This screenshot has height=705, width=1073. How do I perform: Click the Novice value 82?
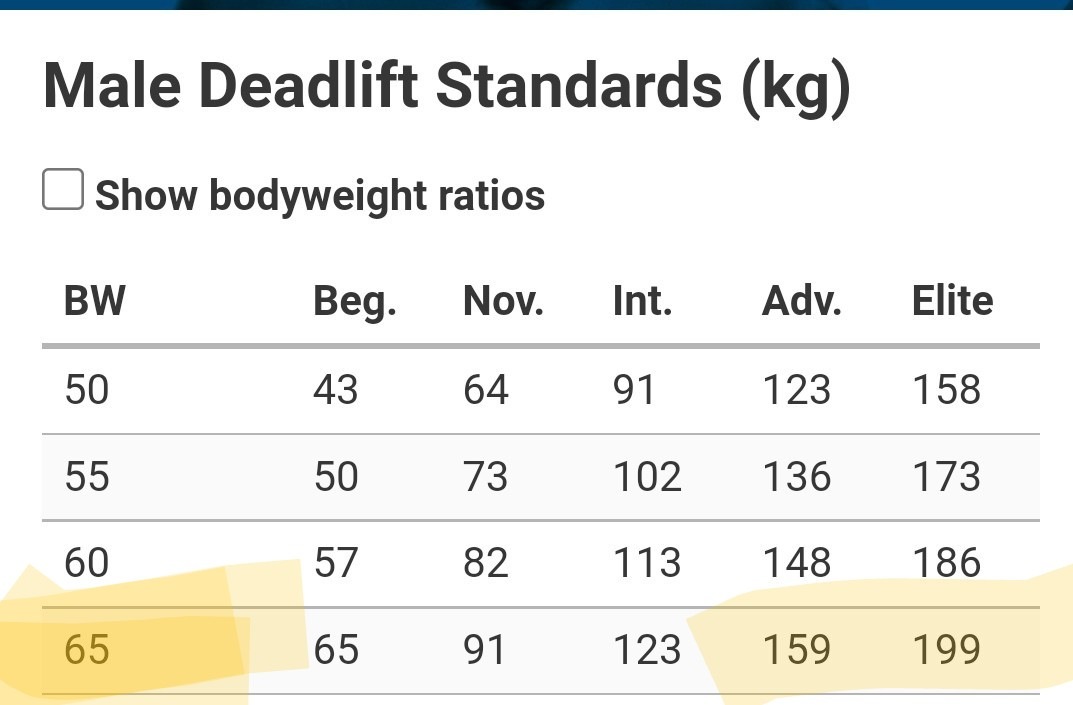485,563
